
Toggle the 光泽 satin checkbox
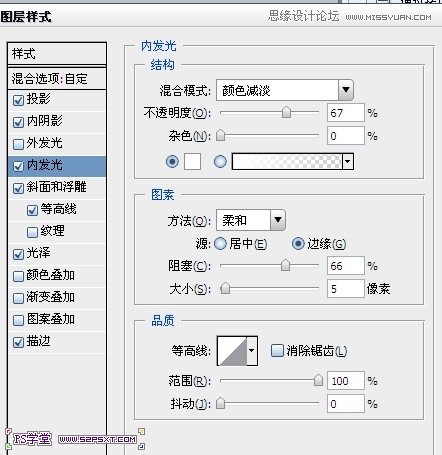(x=18, y=254)
